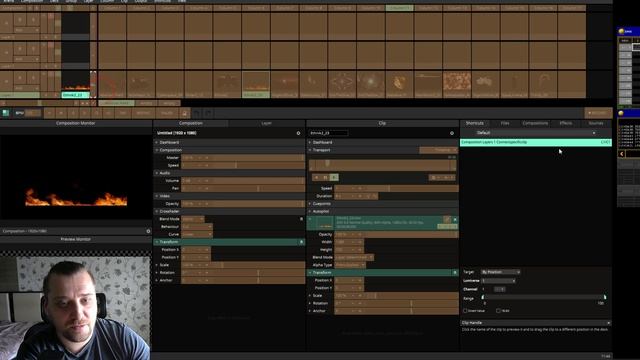Collapse the composition Crossfader section
This screenshot has height=360, width=640.
(157, 211)
